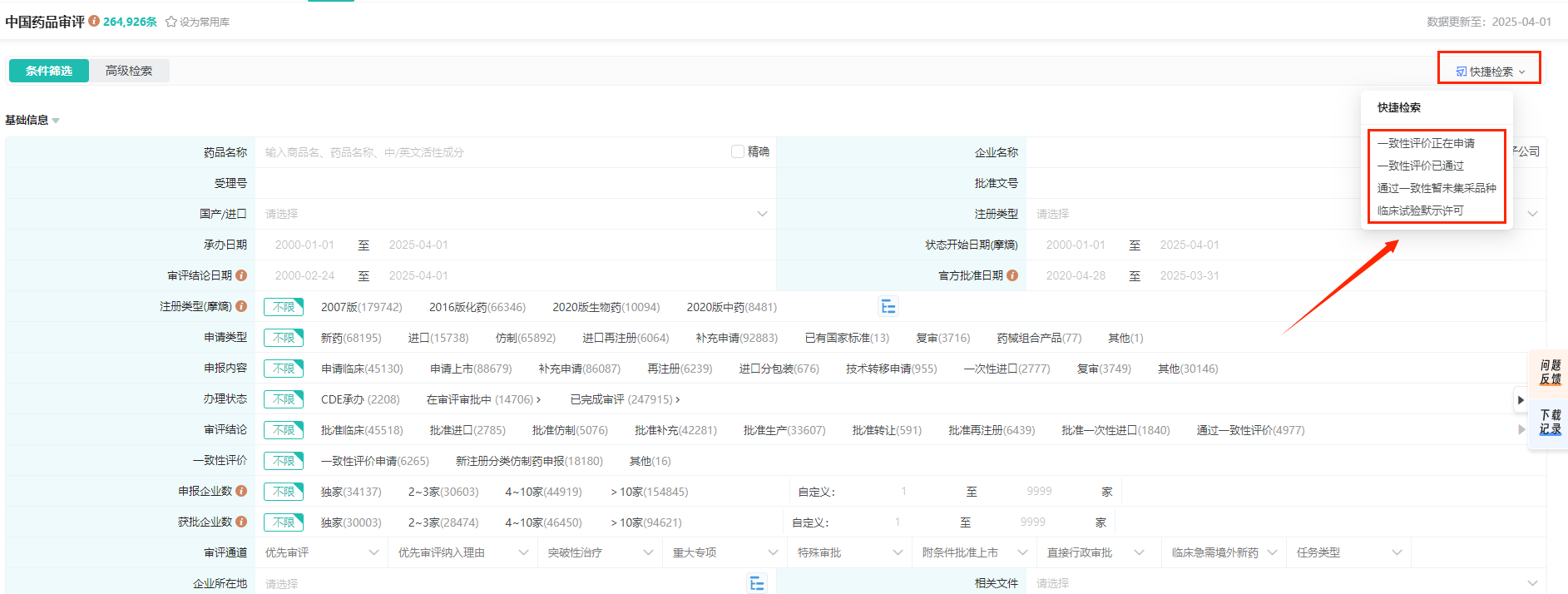1568x594 pixels.
Task: Click info icon beside 官方批准日期 label
Action: [1012, 275]
